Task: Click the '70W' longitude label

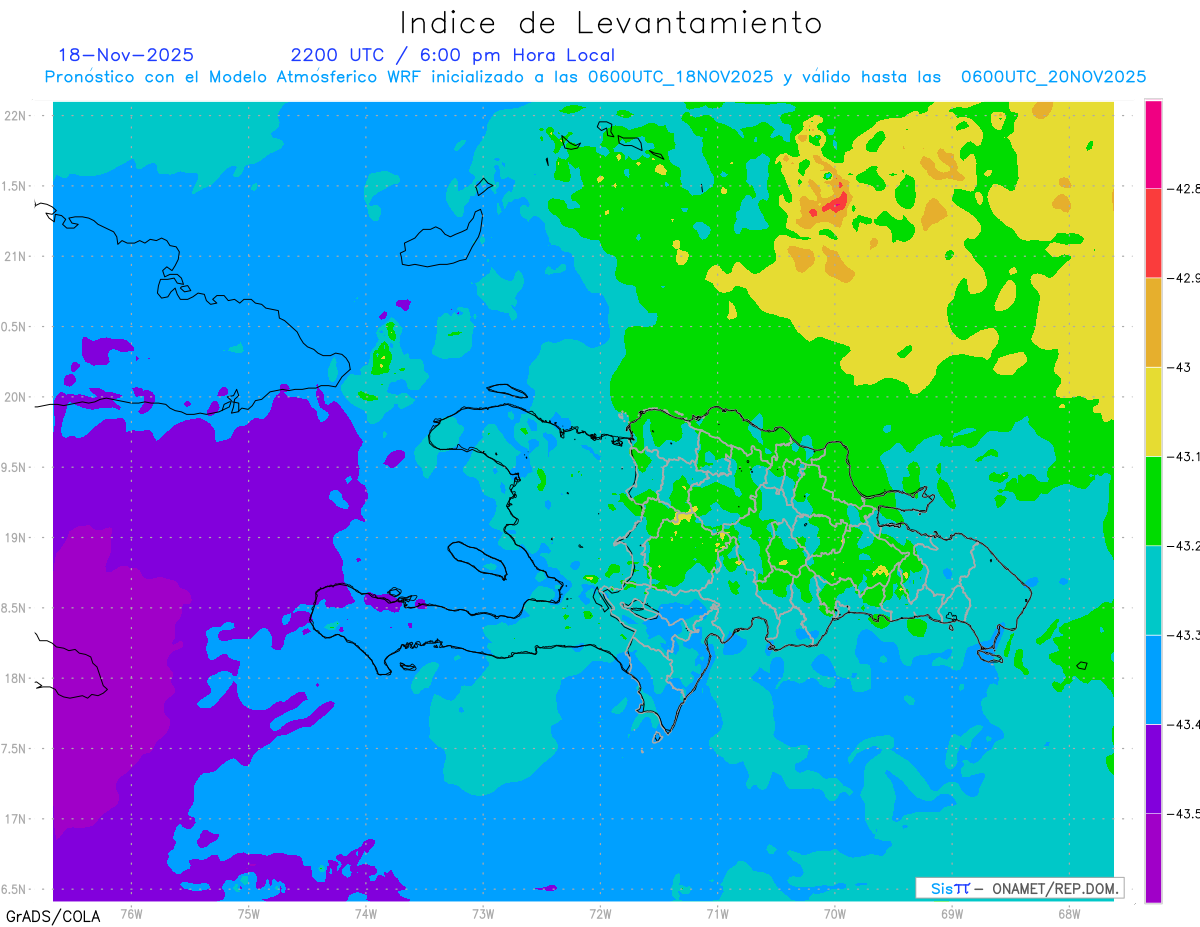Action: (834, 913)
